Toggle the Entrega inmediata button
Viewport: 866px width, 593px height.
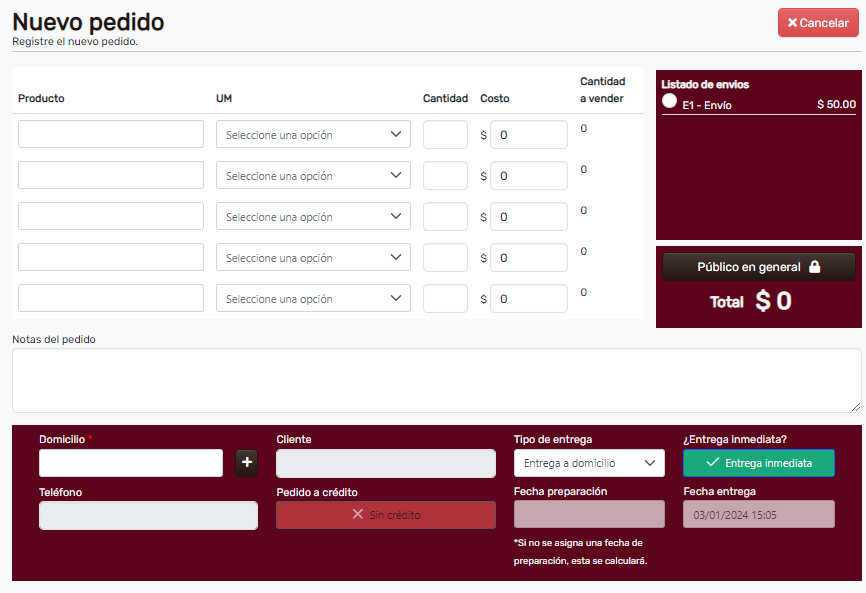(x=759, y=463)
